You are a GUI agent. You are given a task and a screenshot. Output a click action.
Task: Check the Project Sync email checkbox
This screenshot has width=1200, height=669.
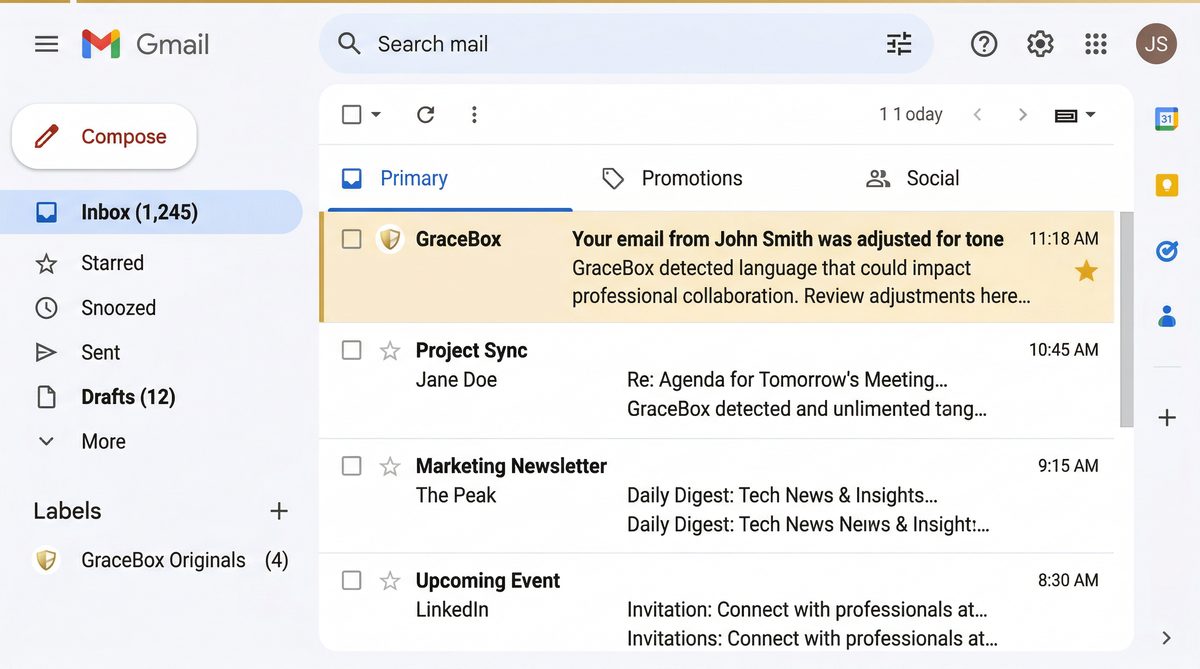tap(351, 350)
